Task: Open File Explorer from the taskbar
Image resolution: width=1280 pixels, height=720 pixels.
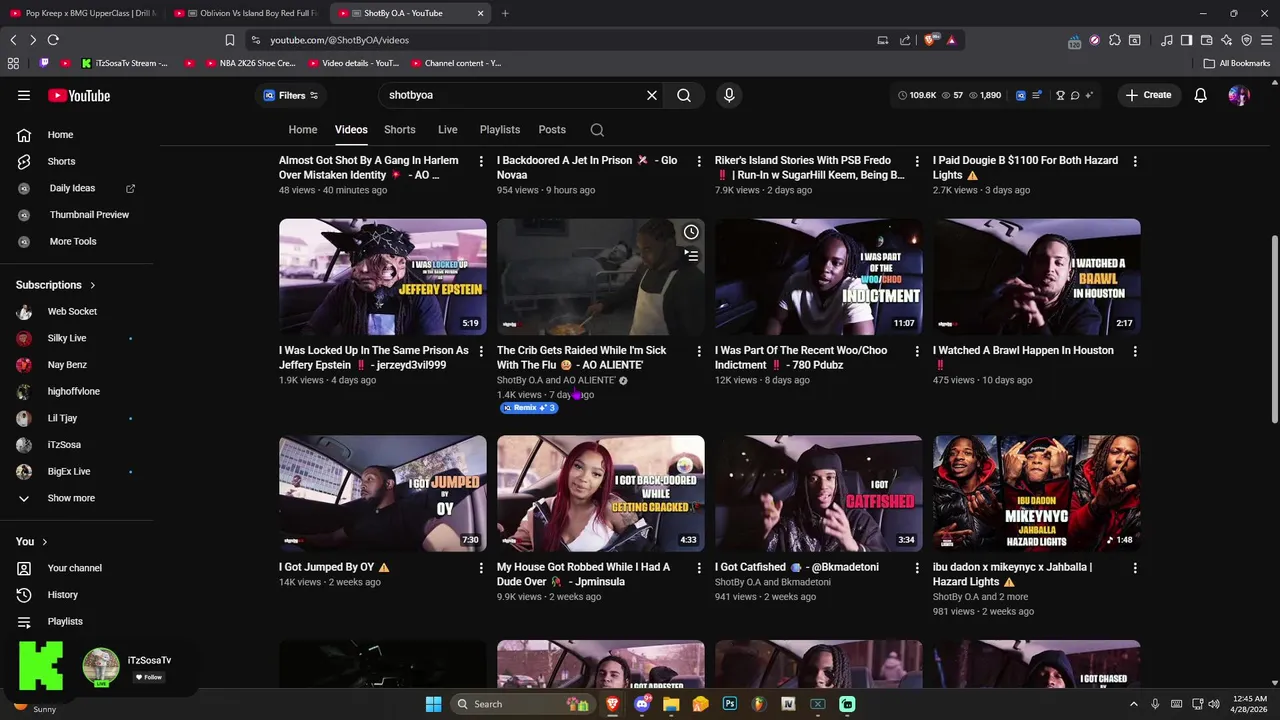Action: (671, 704)
